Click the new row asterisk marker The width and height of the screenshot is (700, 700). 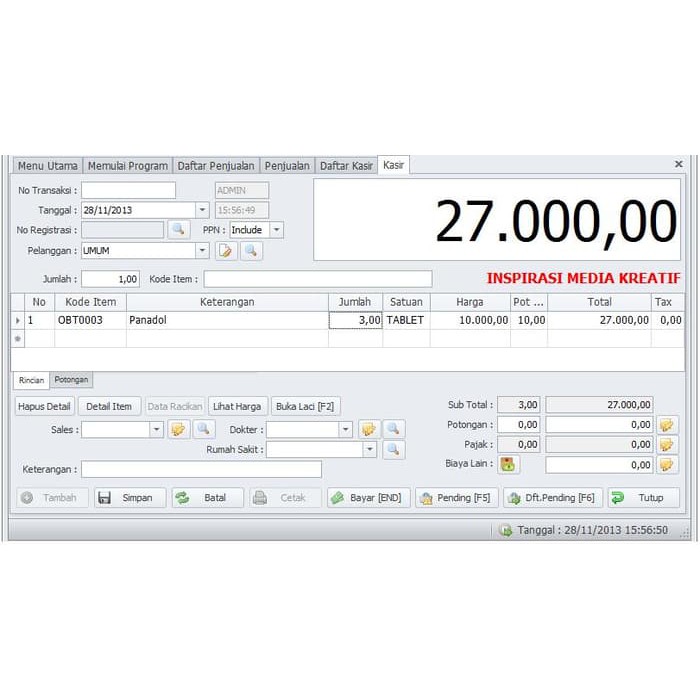[18, 339]
